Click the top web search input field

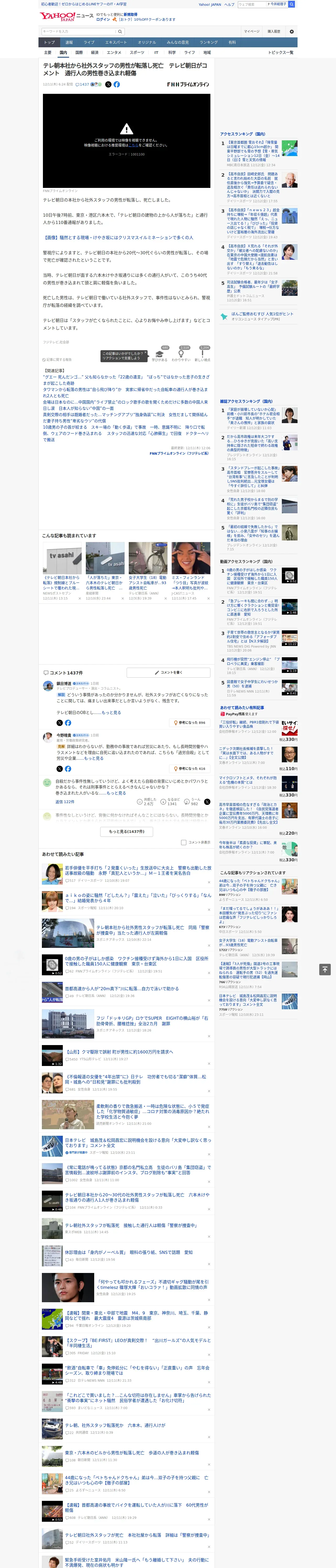coord(252,4)
